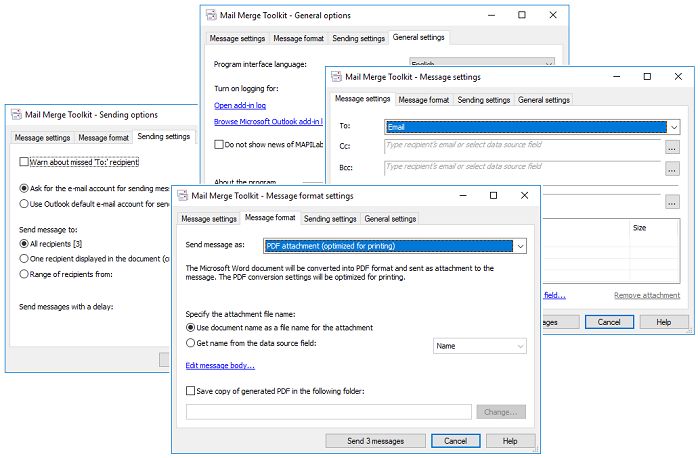Maximize the General options window
The image size is (700, 458).
[x=521, y=15]
